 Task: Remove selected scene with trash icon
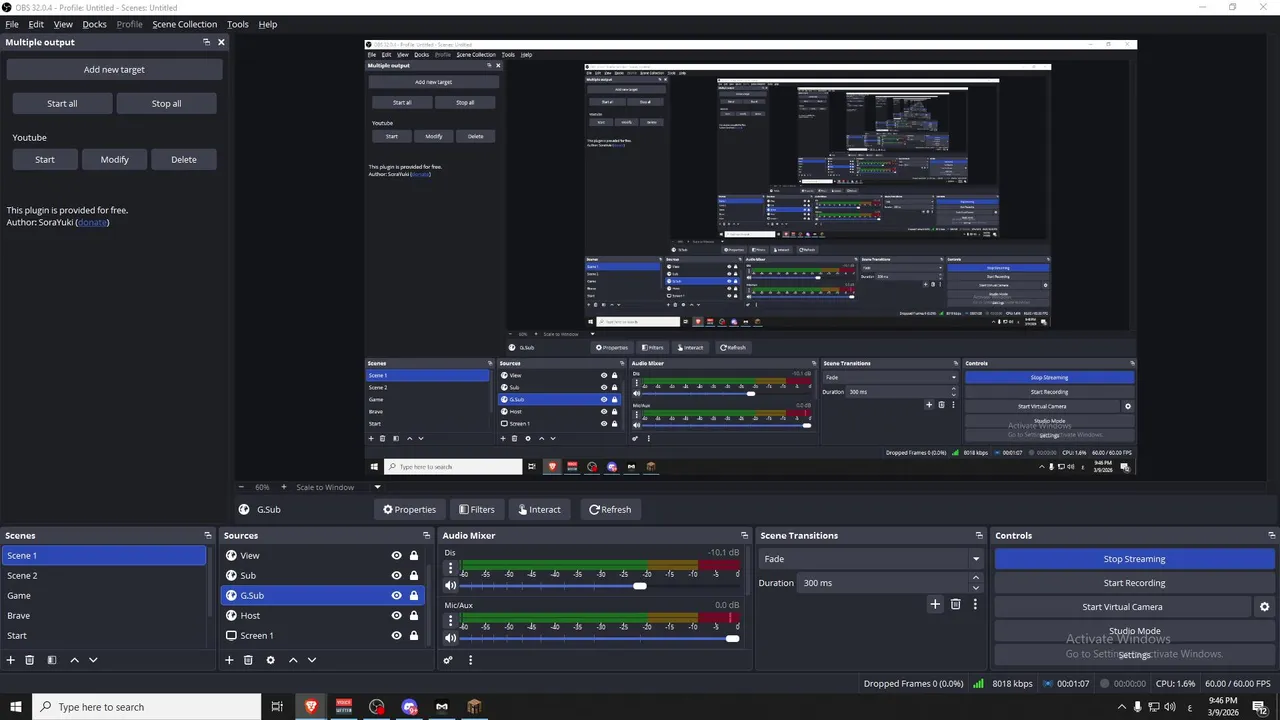coord(30,660)
